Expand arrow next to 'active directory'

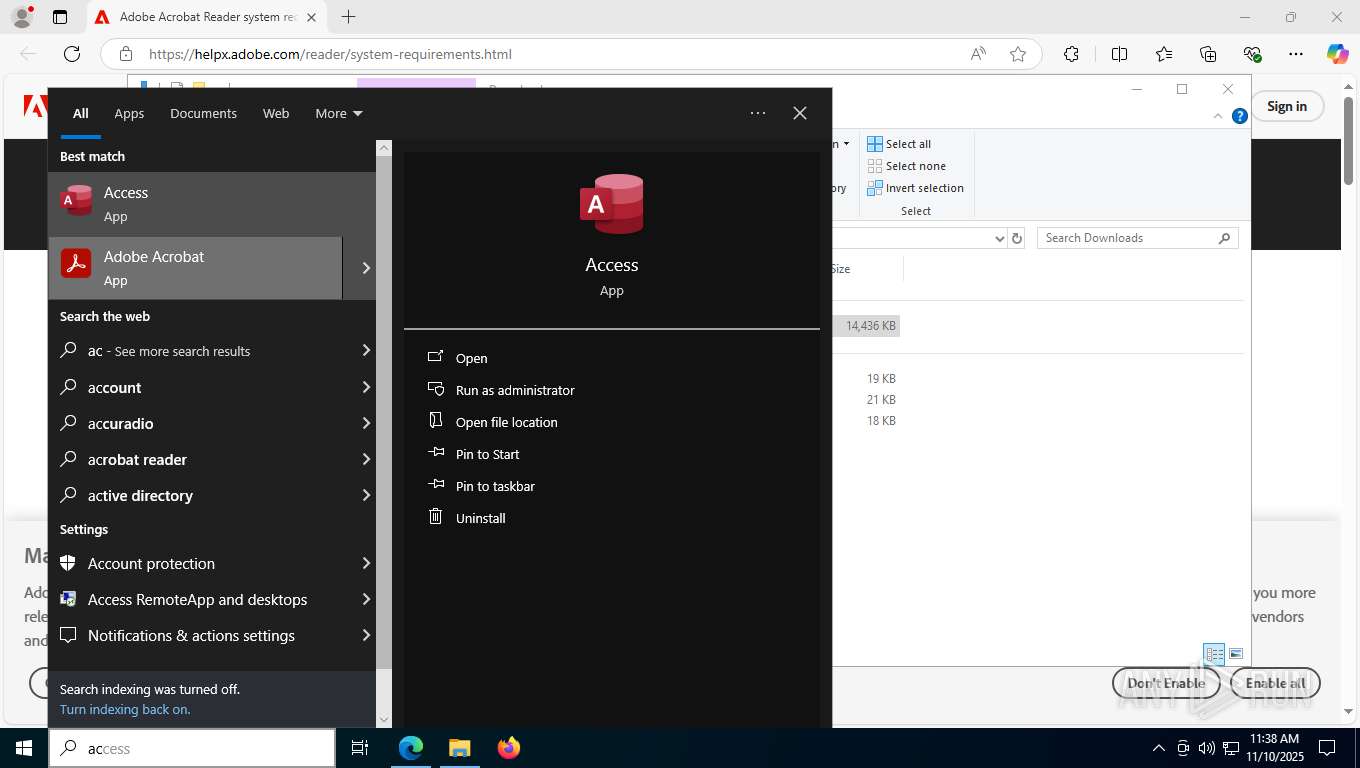pos(366,495)
